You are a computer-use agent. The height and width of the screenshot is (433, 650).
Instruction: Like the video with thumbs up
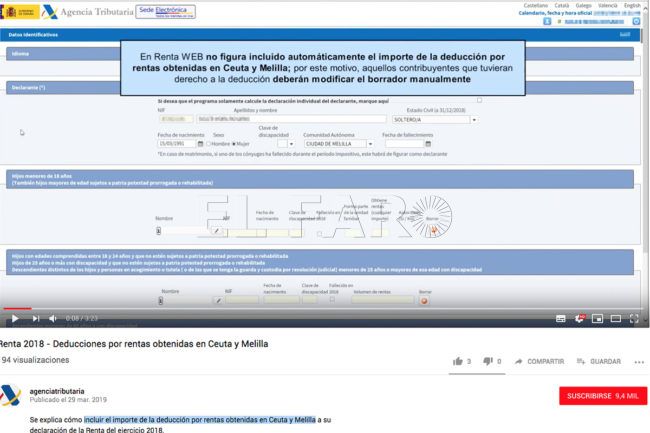(458, 361)
